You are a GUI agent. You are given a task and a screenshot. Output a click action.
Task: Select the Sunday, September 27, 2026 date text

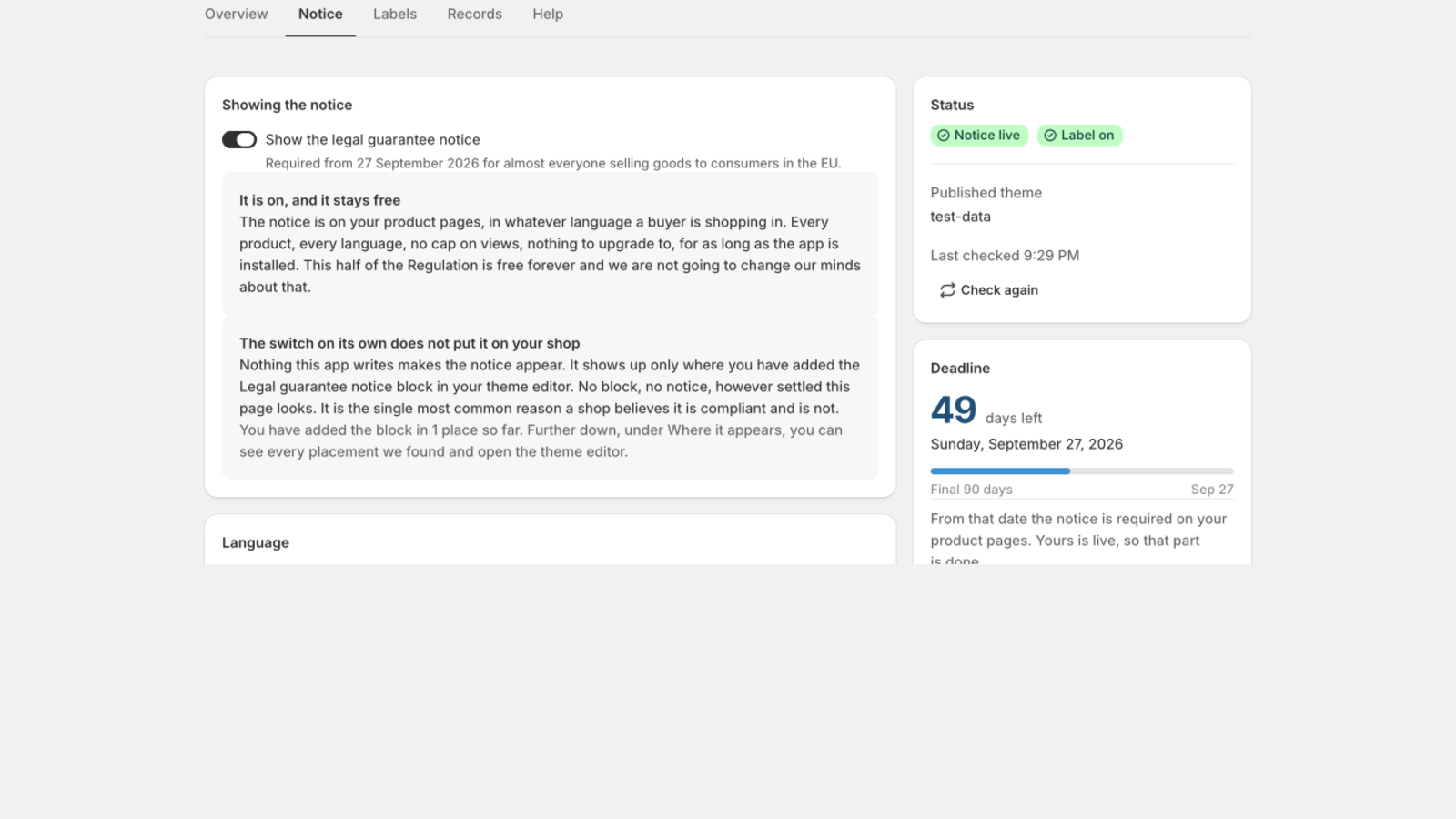[1026, 444]
